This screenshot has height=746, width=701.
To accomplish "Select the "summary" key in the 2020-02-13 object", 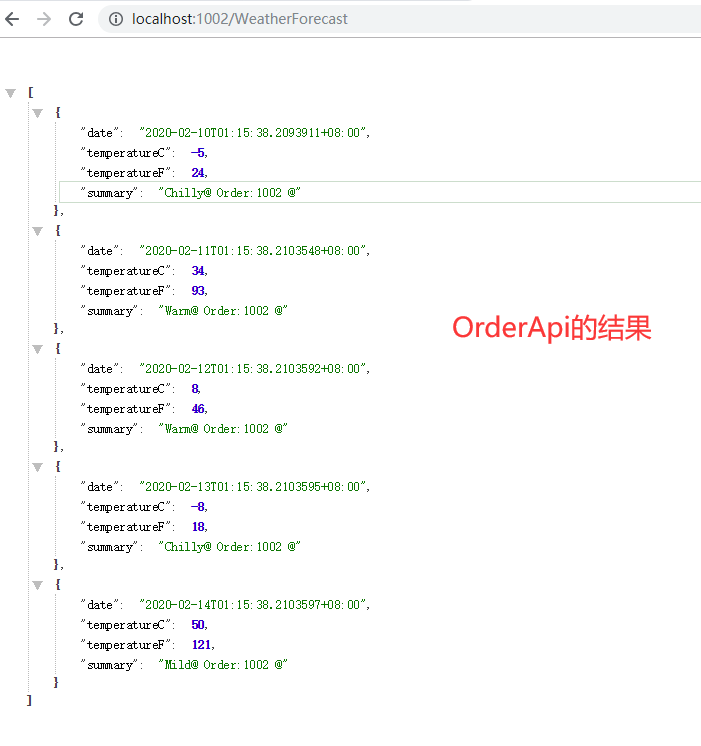I will point(109,547).
